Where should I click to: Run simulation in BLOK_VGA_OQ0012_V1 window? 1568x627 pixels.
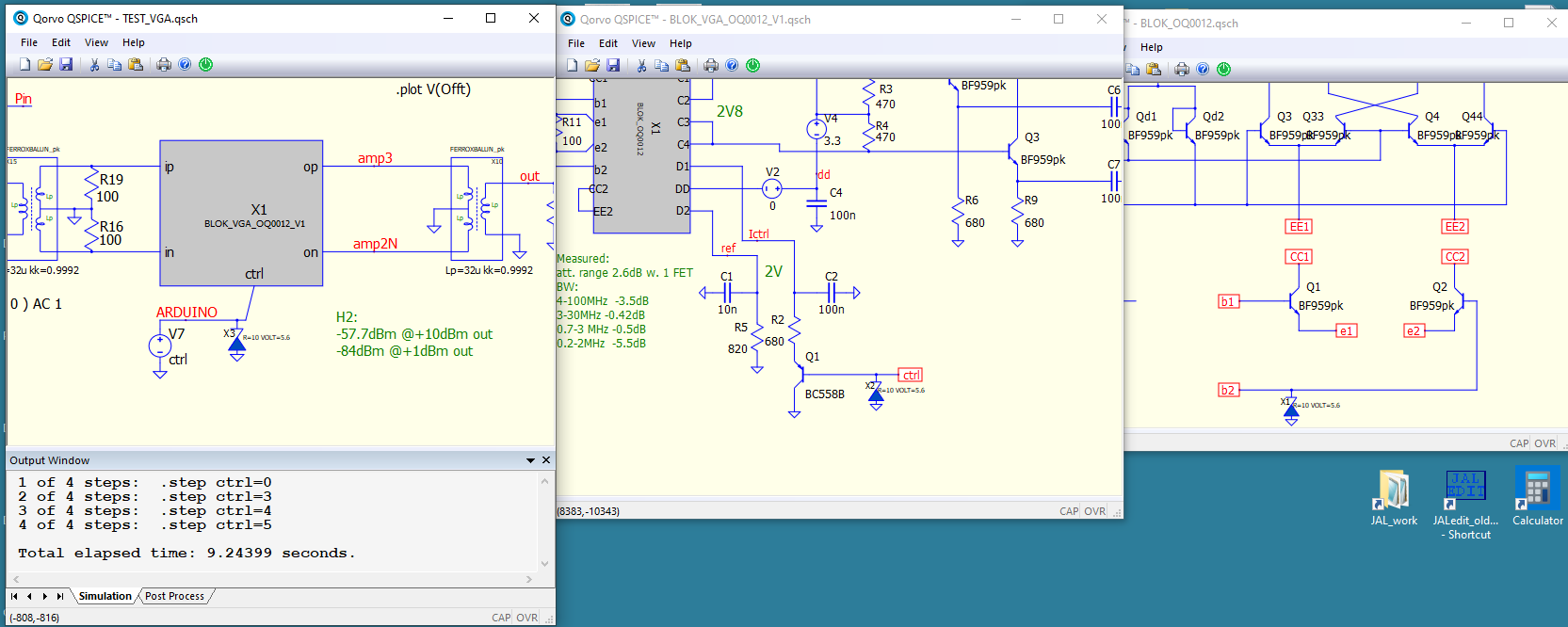753,66
